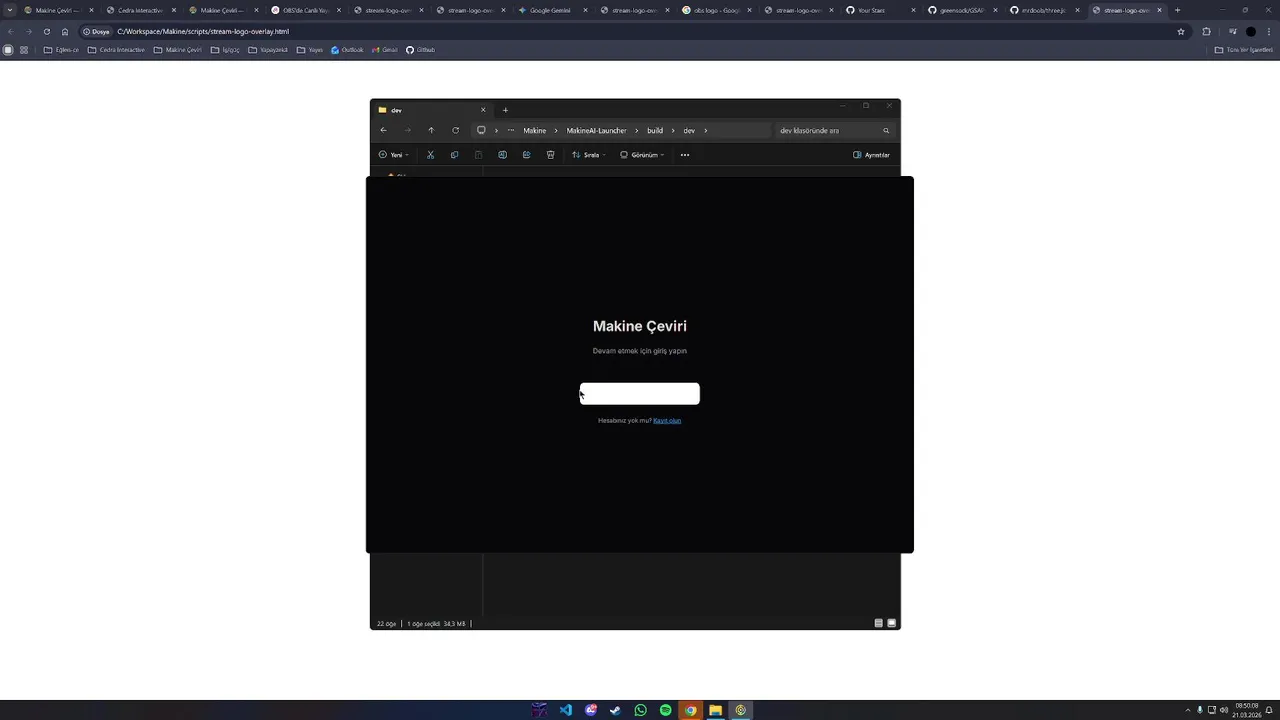Refresh the Explorer dev folder
1280x720 pixels.
click(455, 130)
